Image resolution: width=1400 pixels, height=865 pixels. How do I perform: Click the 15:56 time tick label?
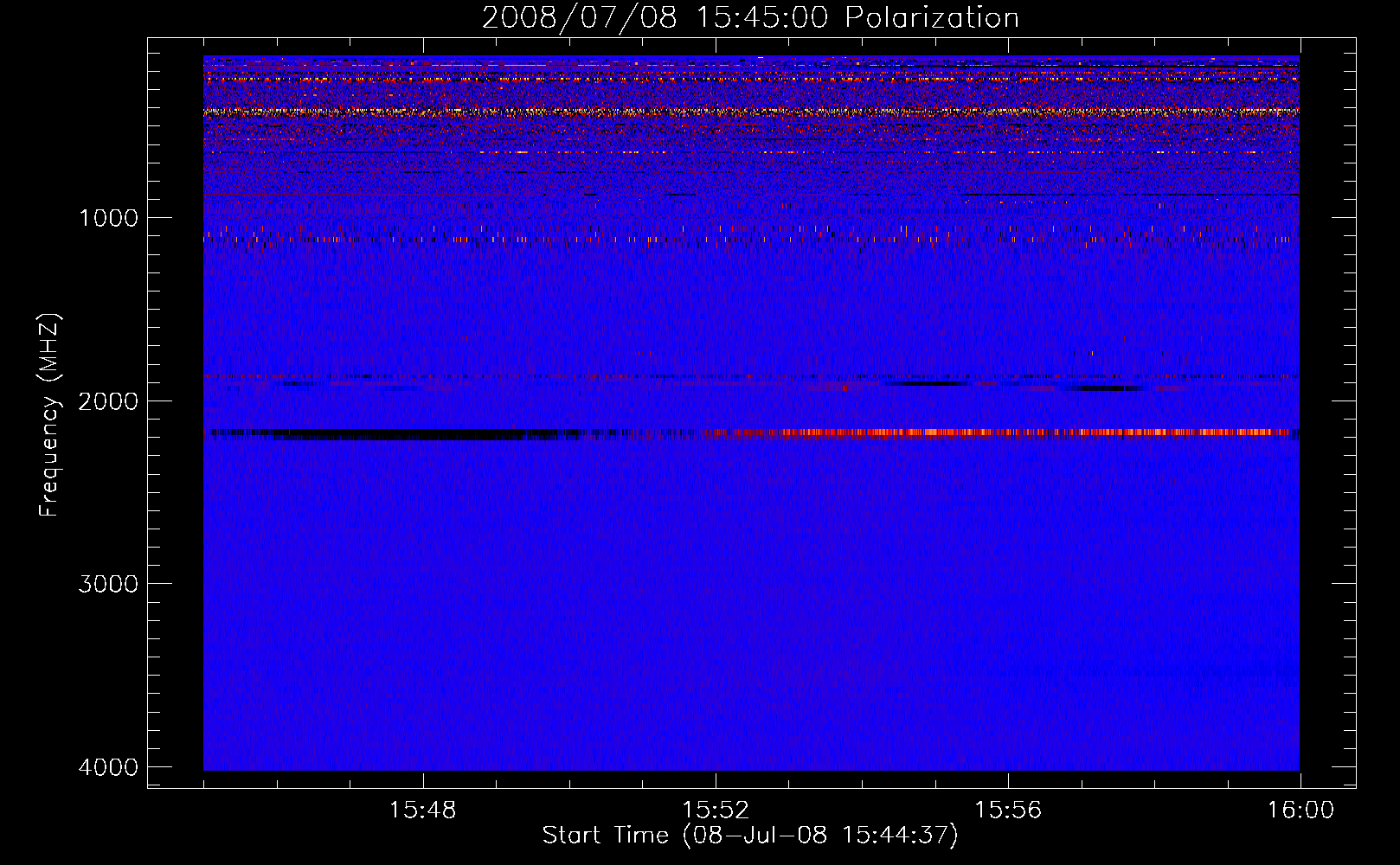coord(1007,811)
